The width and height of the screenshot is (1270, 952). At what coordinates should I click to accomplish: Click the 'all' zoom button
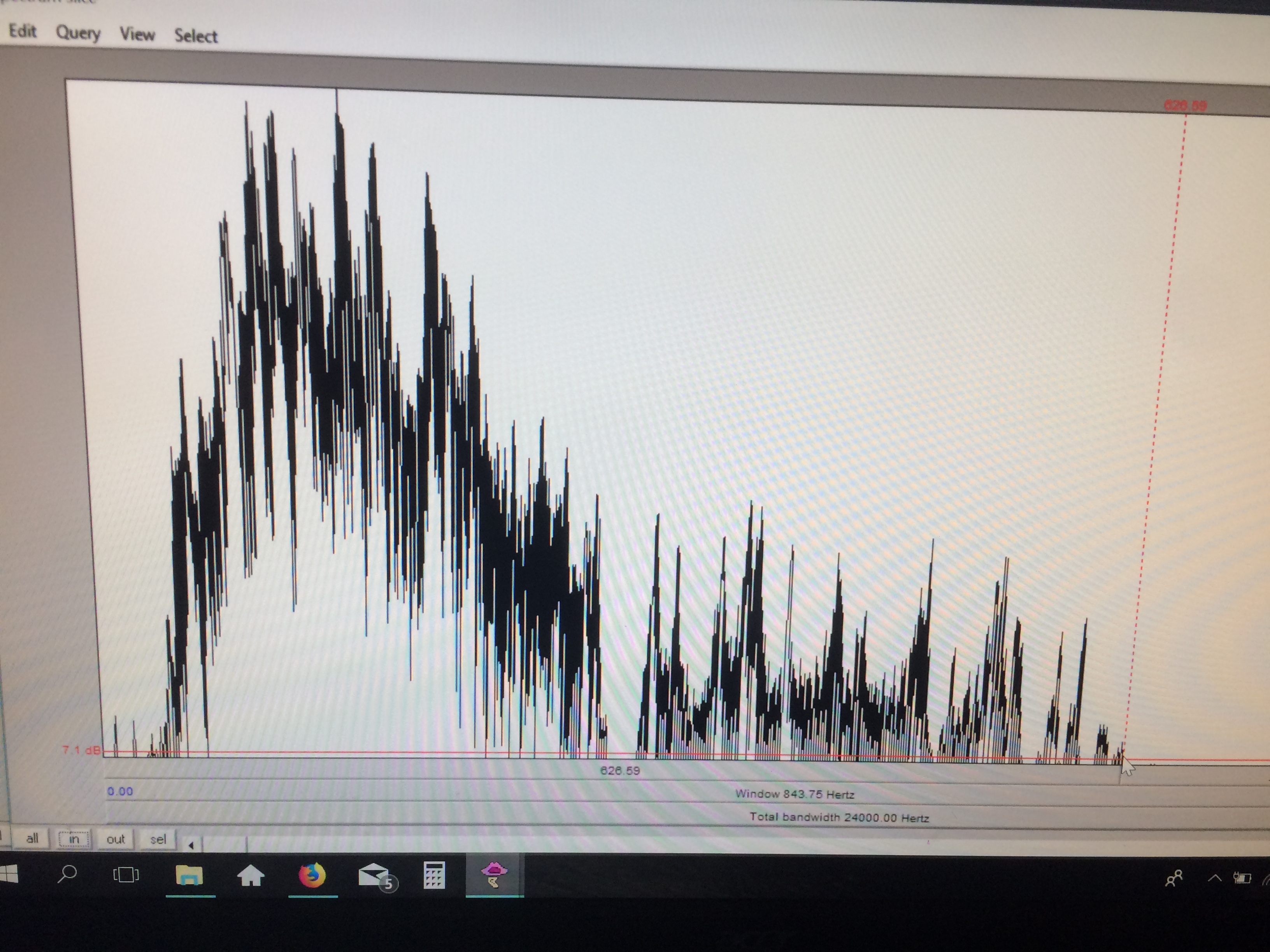pyautogui.click(x=32, y=838)
